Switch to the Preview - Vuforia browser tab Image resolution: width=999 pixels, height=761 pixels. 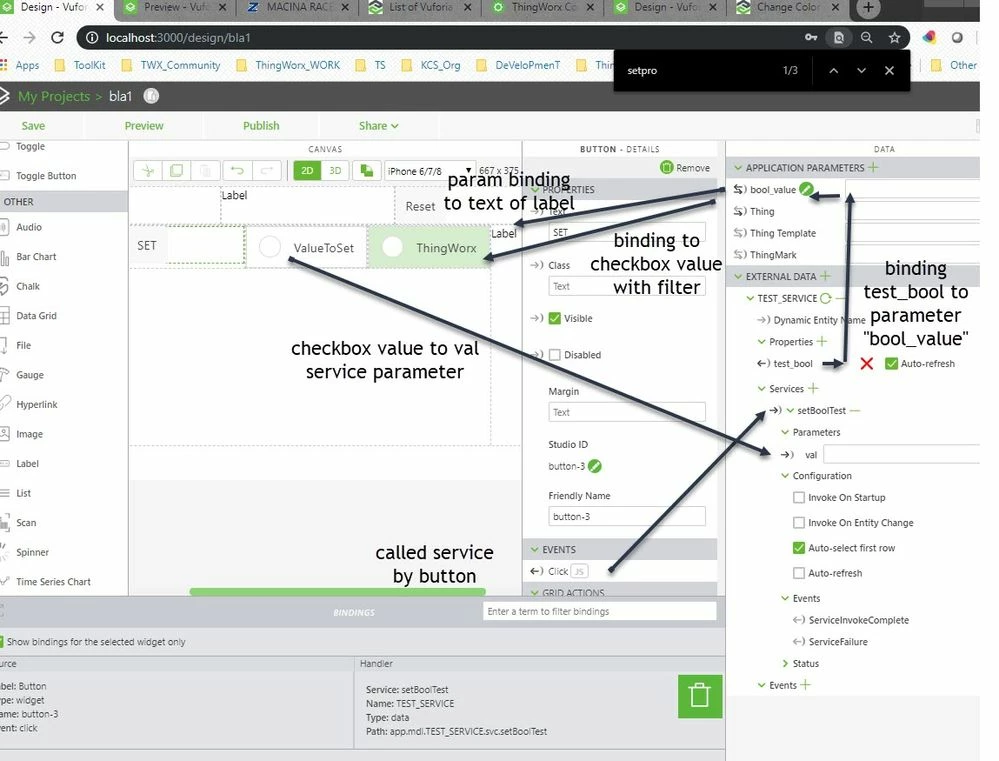175,8
